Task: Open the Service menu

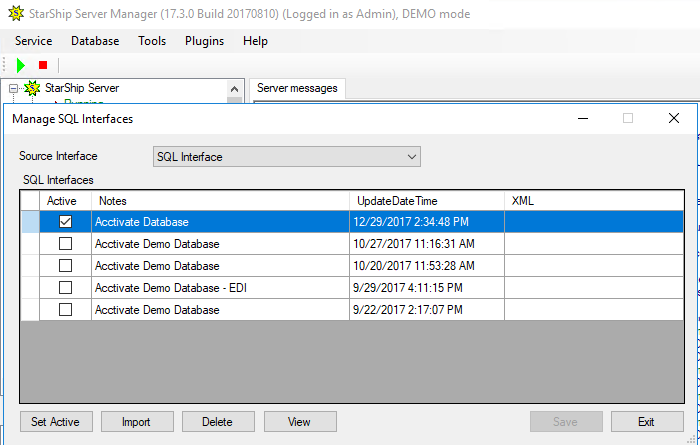Action: [33, 41]
